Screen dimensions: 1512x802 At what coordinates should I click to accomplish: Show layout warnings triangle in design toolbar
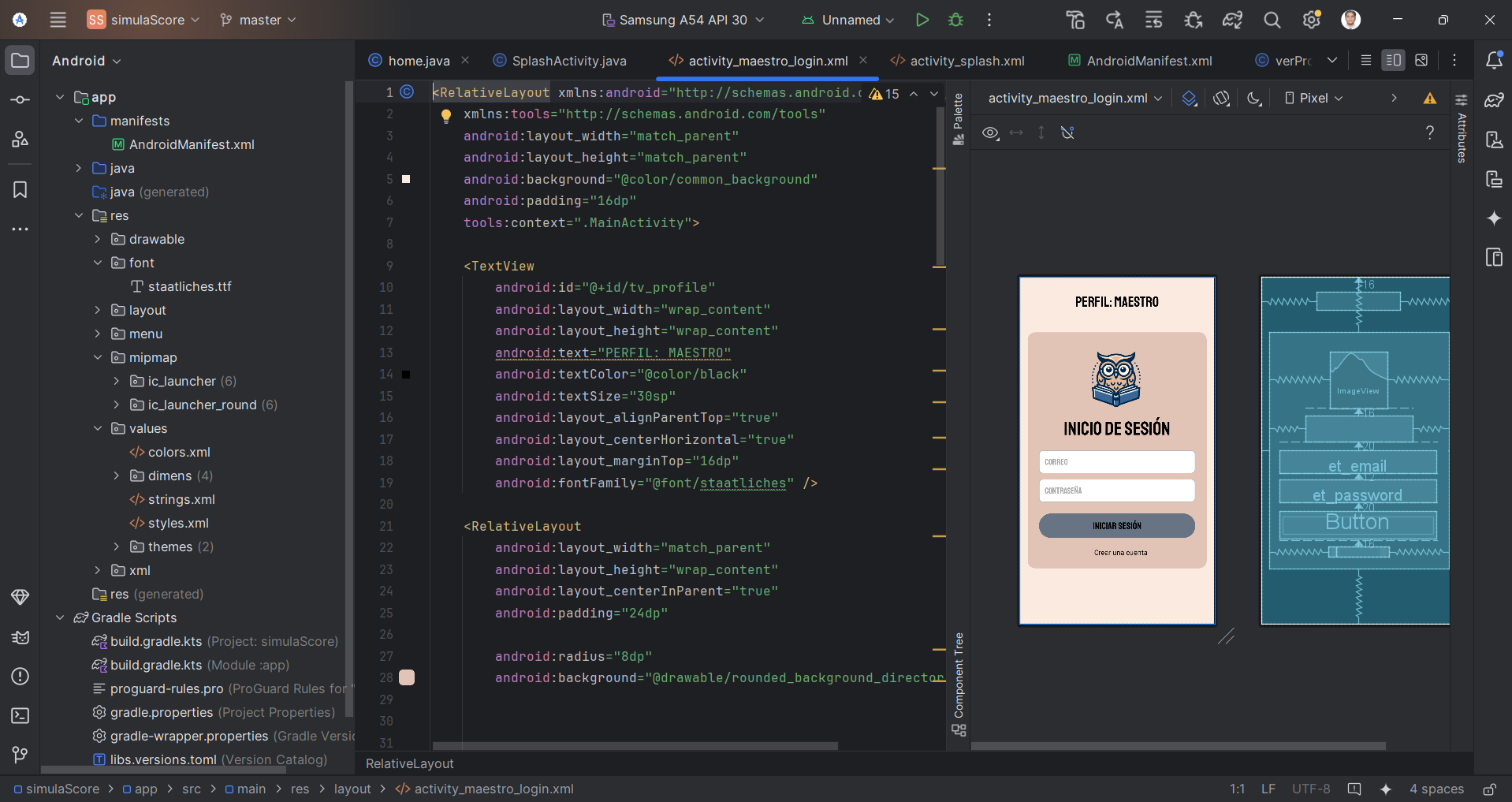pos(1429,98)
